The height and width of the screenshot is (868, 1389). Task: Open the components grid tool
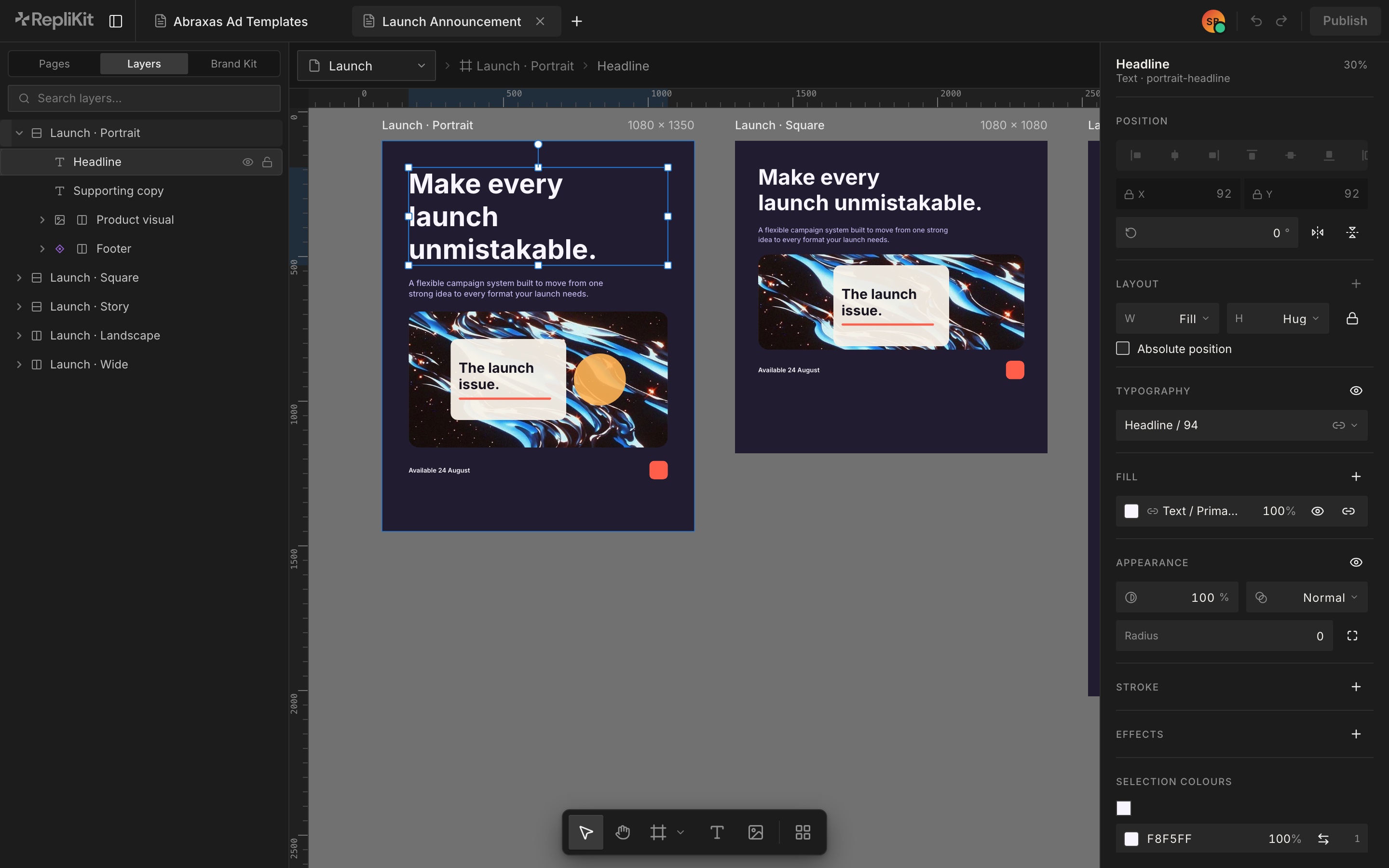point(803,832)
